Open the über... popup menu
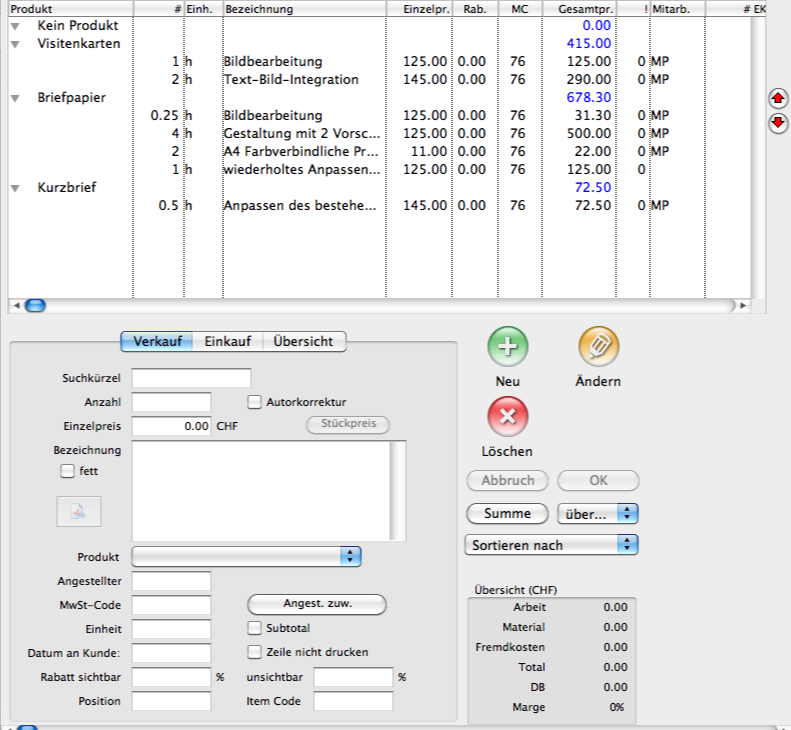 click(597, 513)
